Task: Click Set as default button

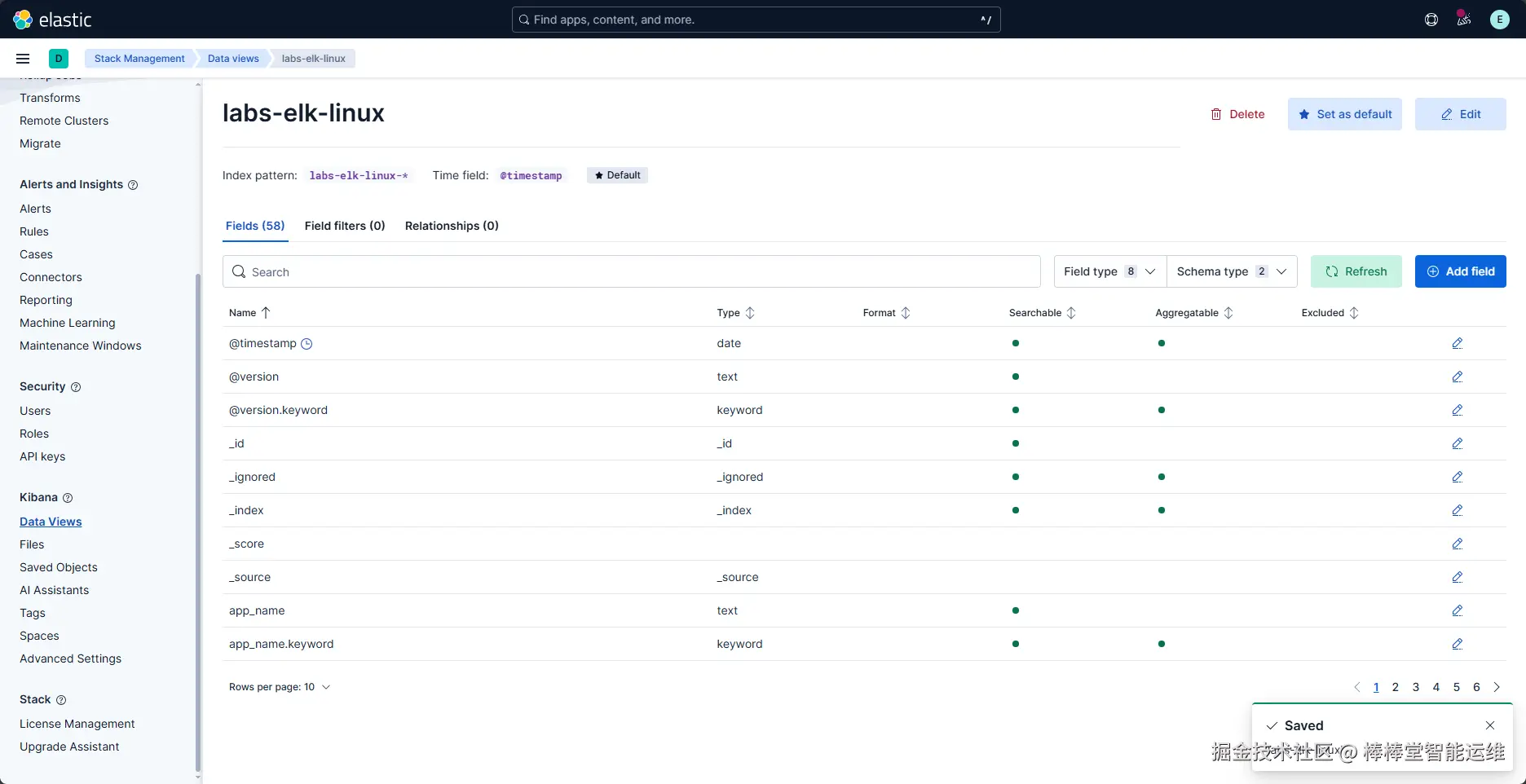Action: (x=1345, y=114)
